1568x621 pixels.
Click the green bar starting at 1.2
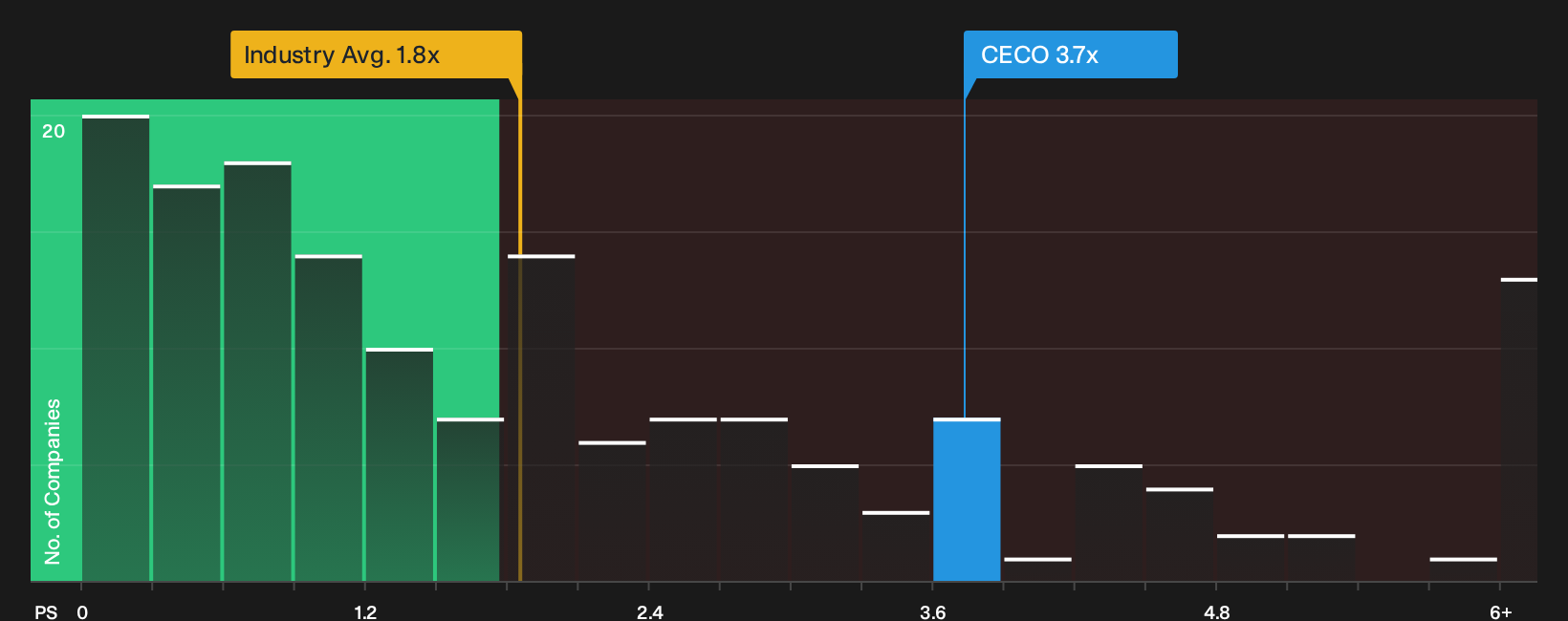tap(400, 464)
